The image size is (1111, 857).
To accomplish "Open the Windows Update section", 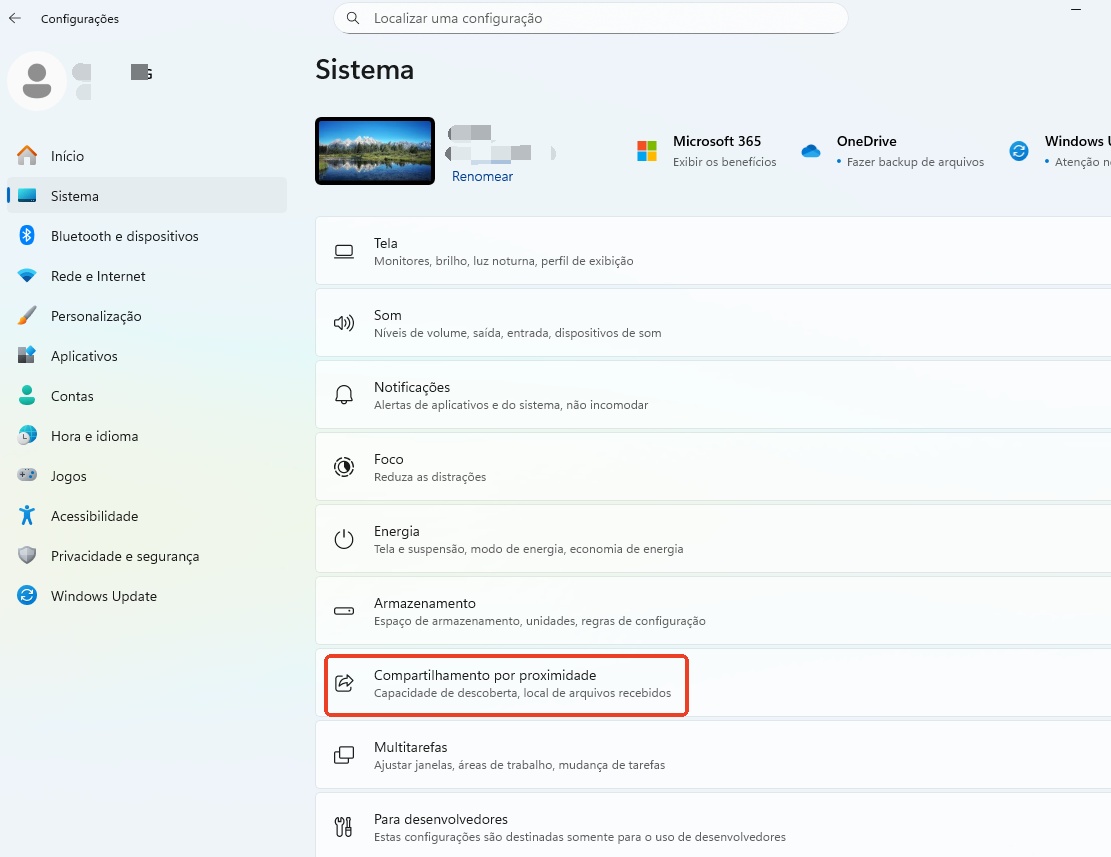I will [x=103, y=595].
